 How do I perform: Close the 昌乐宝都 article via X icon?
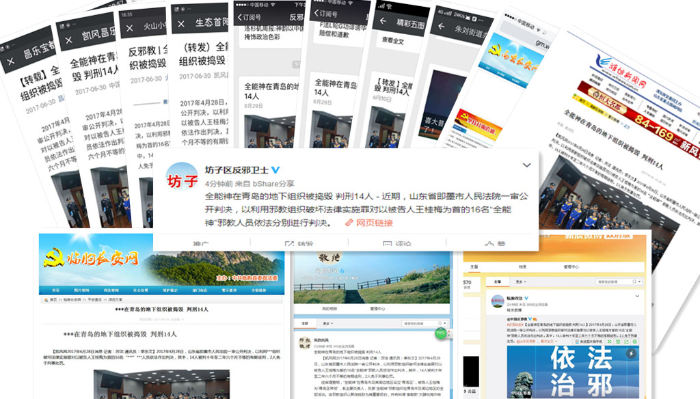(x=11, y=62)
